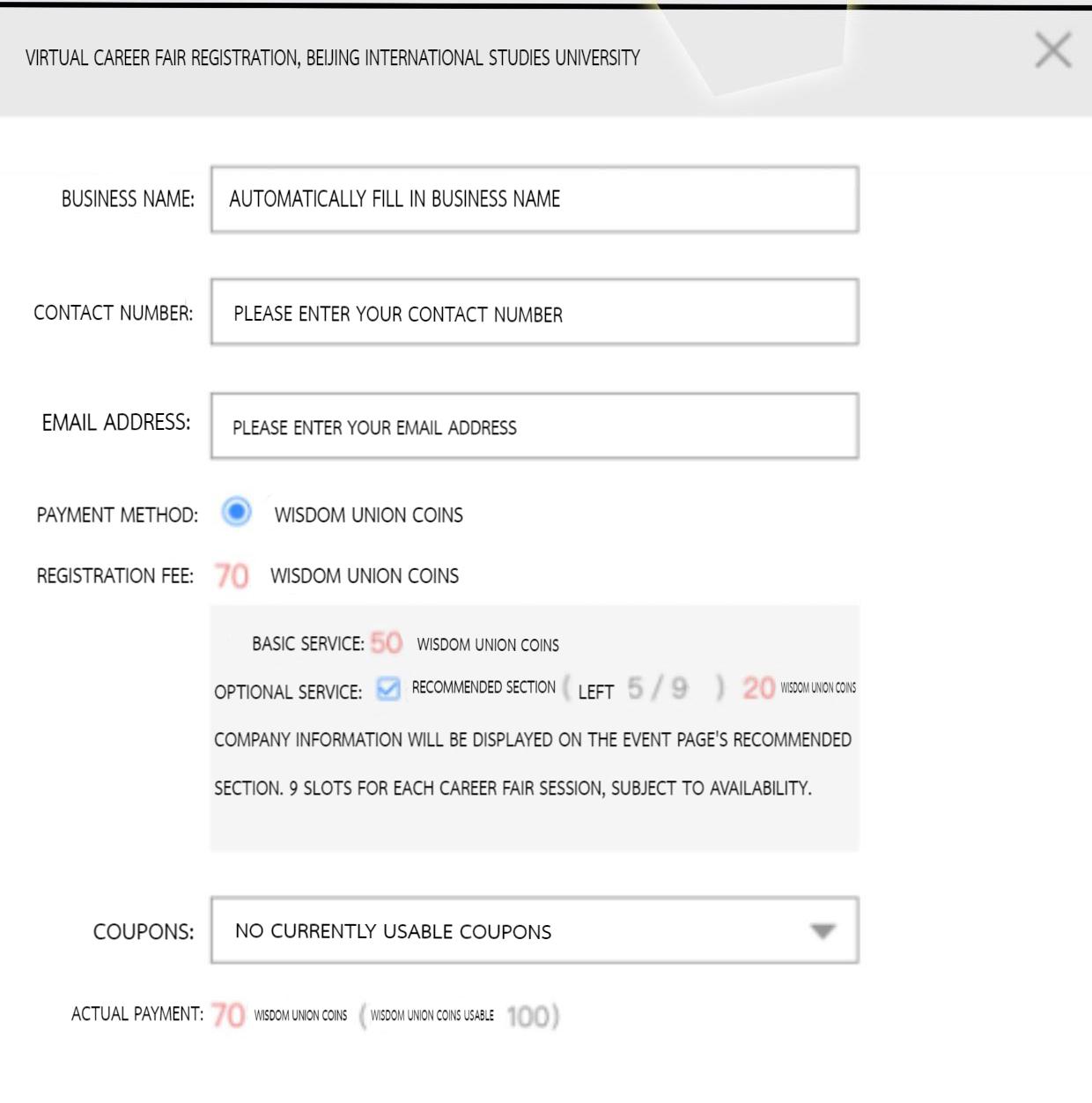Click the optional service 20 coins price
The image size is (1092, 1103).
click(758, 688)
